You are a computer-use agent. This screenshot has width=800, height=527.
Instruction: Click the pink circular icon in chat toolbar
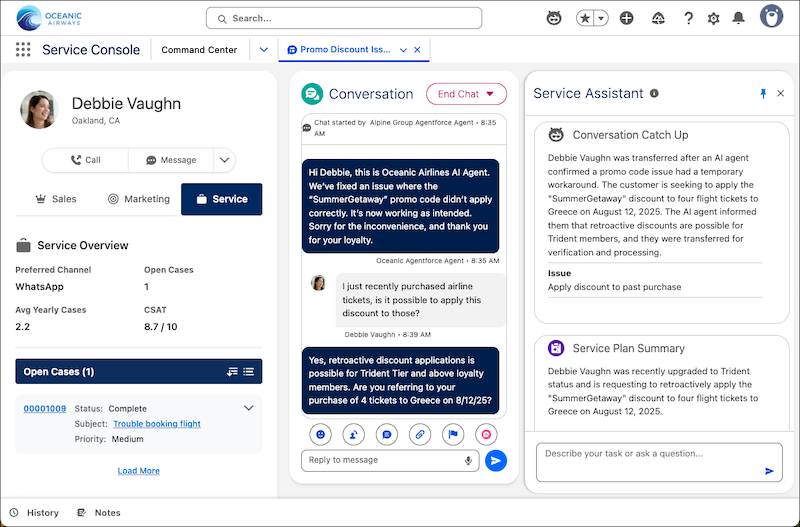486,434
